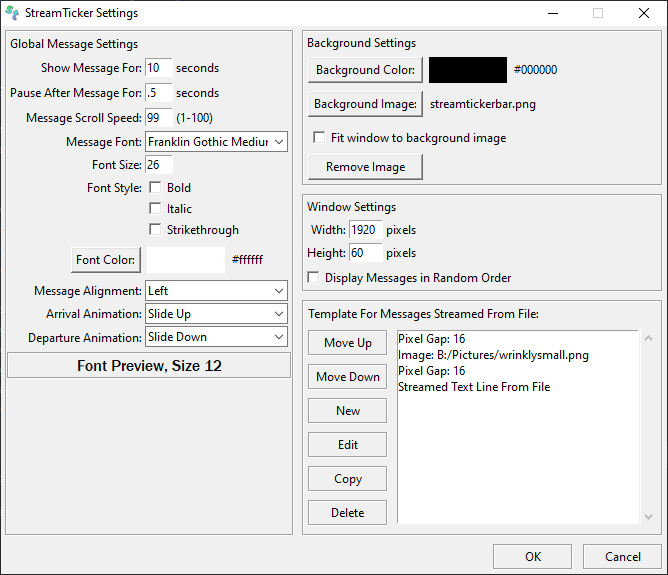Click the StreamTicker app icon in title bar
The width and height of the screenshot is (668, 575).
coord(12,13)
